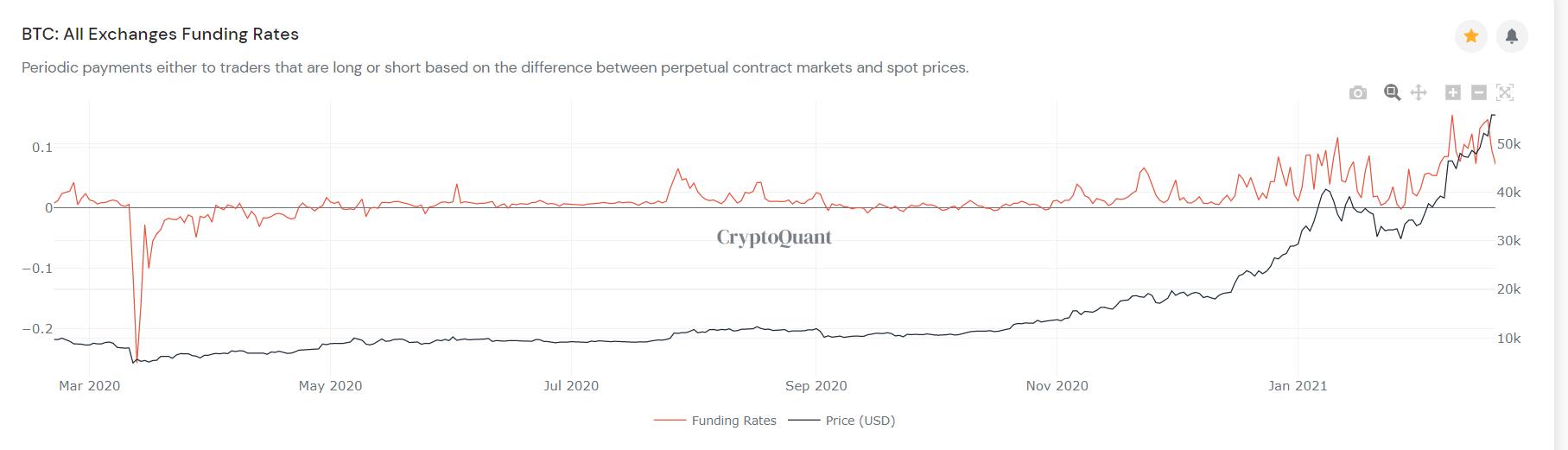
Task: Select the pan arrows tool
Action: tap(1418, 92)
